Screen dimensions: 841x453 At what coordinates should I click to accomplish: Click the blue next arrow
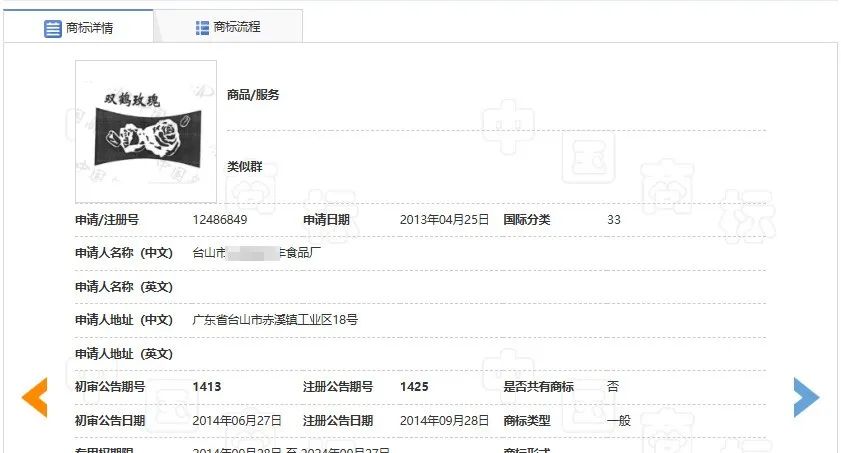tap(806, 397)
